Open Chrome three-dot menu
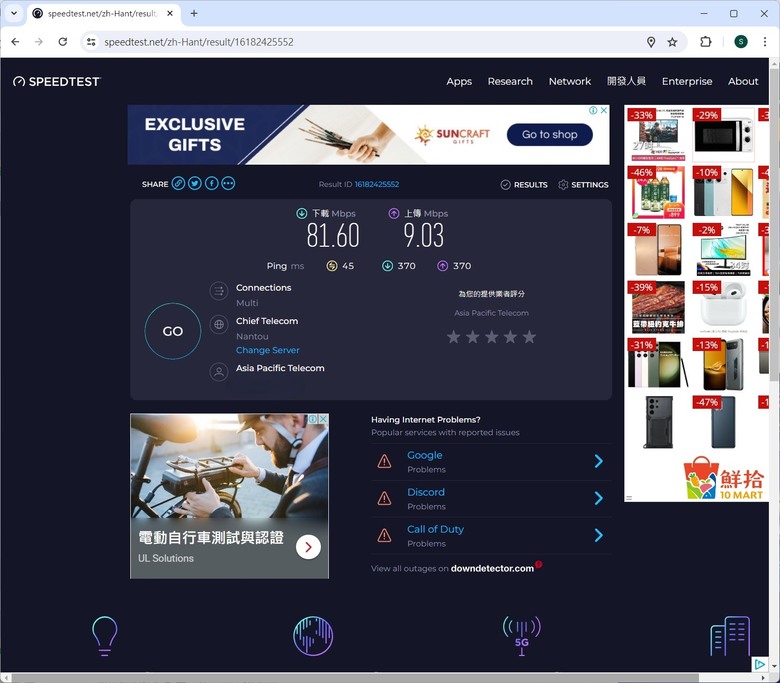The image size is (780, 683). point(765,42)
